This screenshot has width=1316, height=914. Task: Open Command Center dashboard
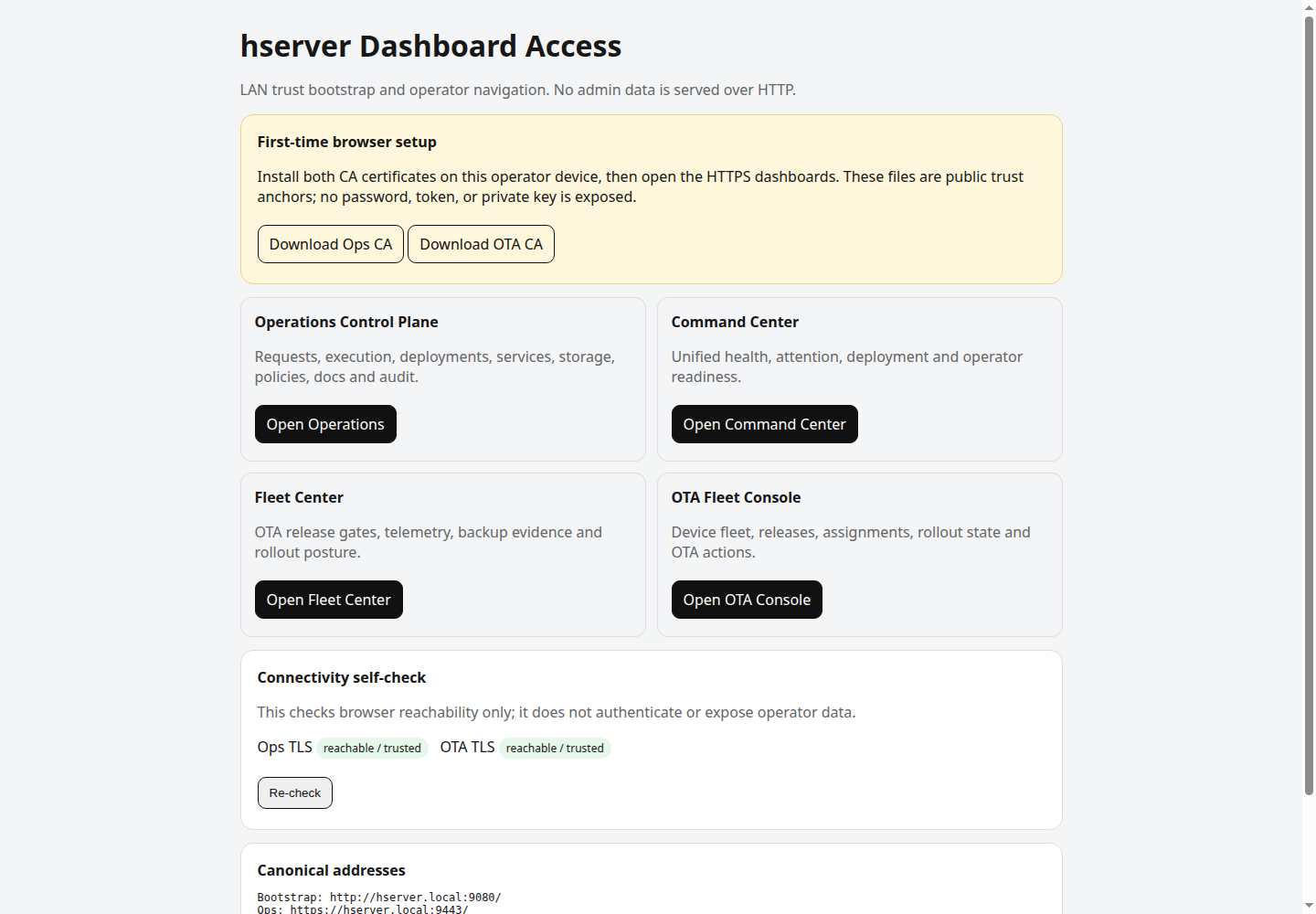764,424
